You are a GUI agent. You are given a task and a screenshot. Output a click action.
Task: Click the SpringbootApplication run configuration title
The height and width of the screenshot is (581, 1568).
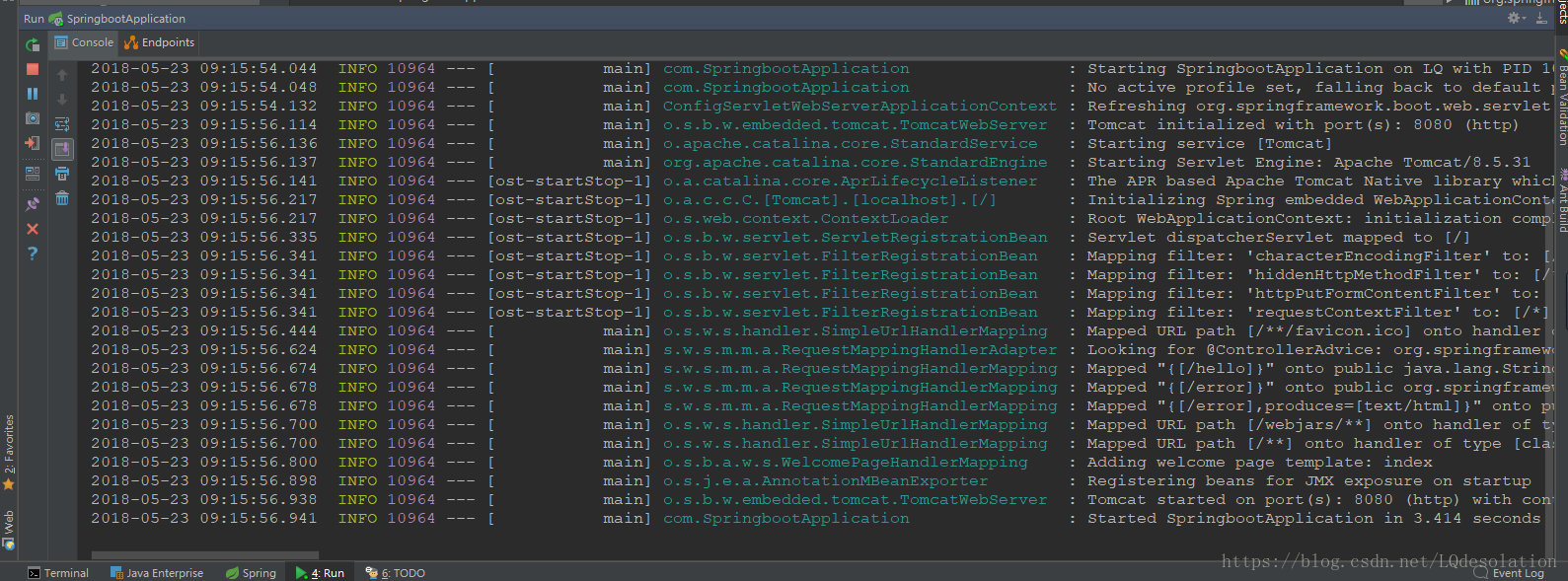[x=125, y=19]
